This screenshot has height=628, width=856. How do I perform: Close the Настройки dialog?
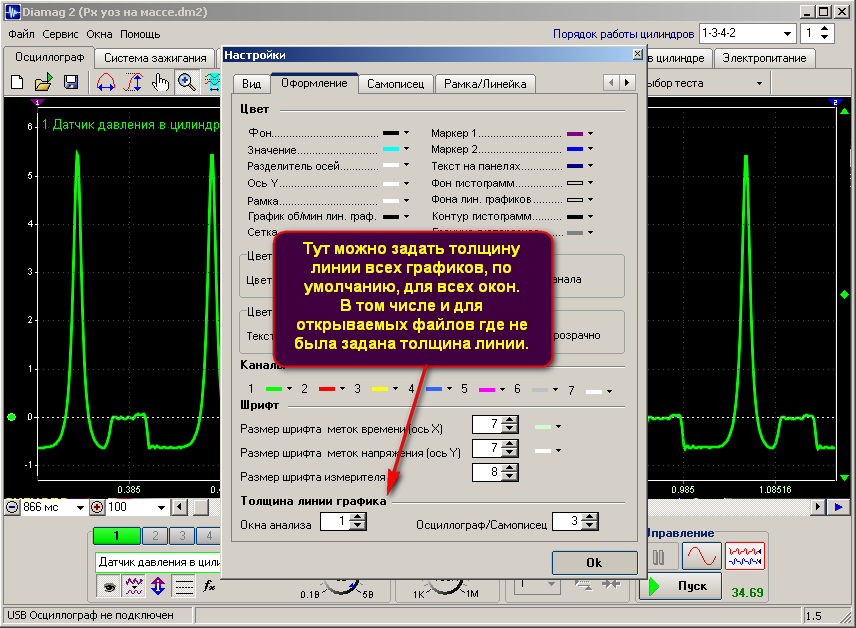pos(637,54)
